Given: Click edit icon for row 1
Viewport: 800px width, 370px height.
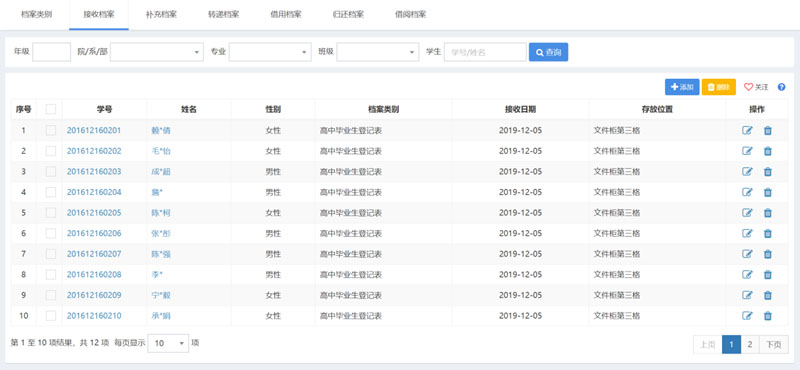Looking at the screenshot, I should (x=747, y=131).
